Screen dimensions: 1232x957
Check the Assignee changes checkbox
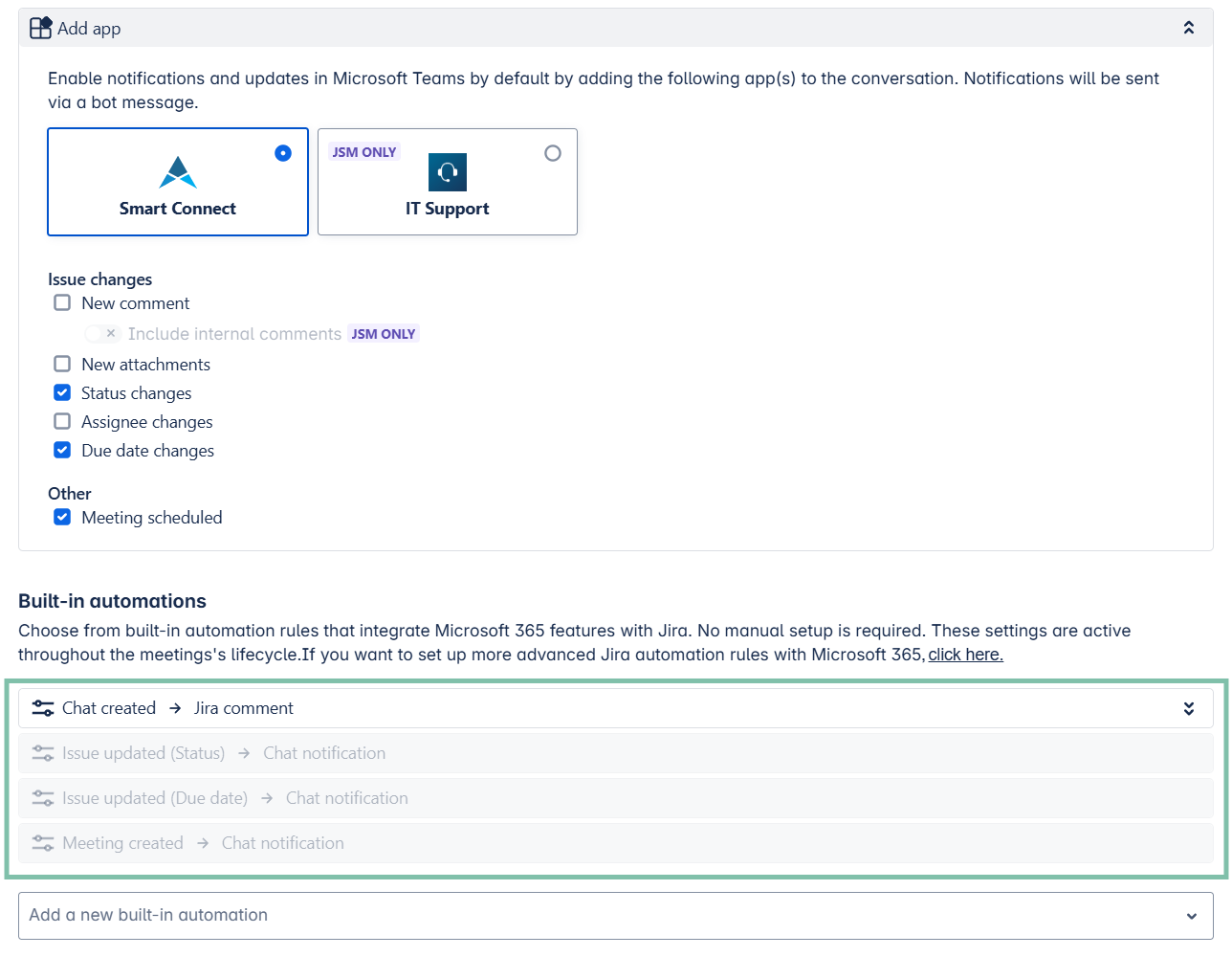62,421
